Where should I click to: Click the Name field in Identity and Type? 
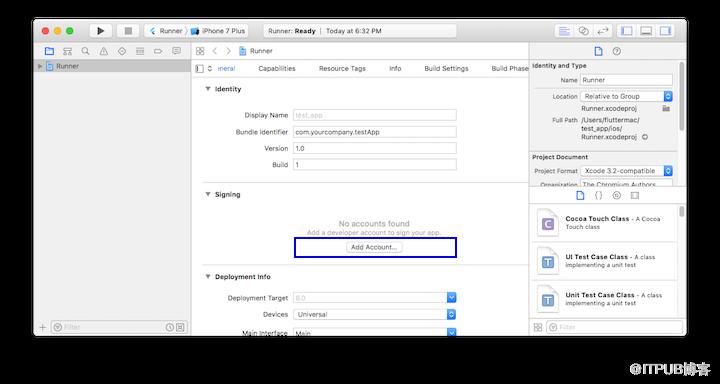[x=626, y=80]
